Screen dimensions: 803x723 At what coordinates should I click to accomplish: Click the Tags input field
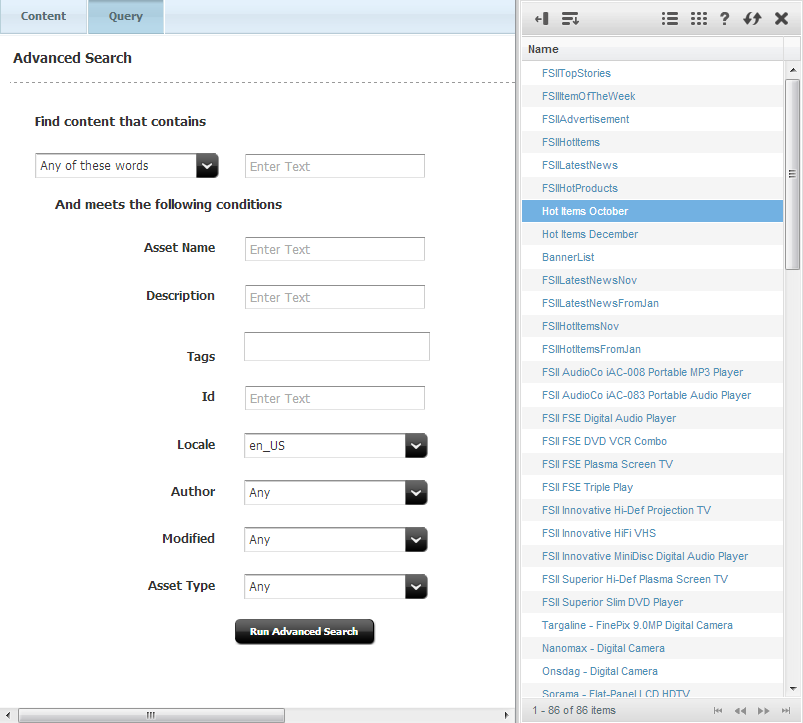(337, 347)
